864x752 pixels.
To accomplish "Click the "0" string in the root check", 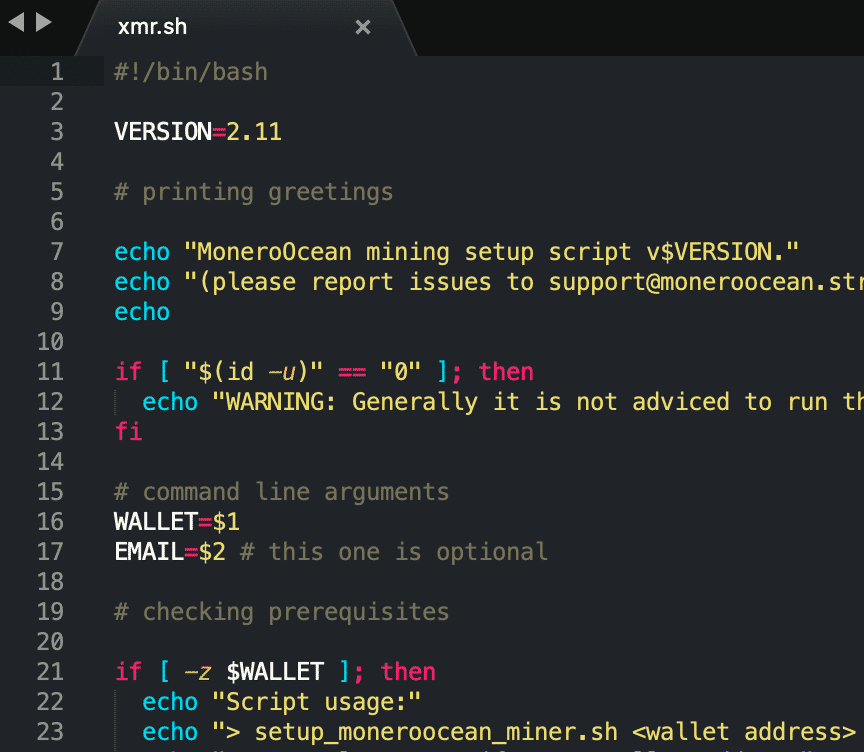I will [x=401, y=372].
